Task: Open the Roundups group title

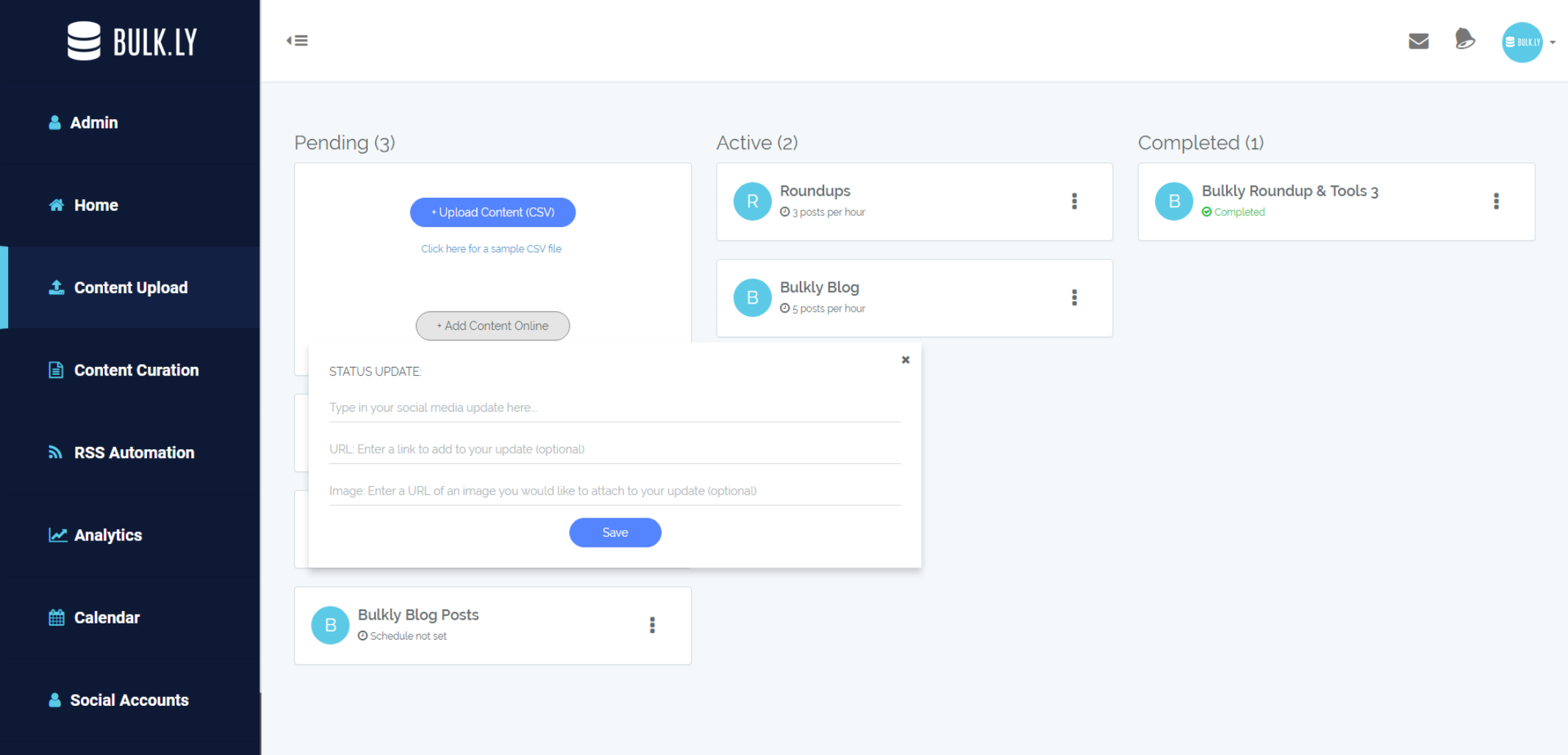Action: [x=815, y=190]
